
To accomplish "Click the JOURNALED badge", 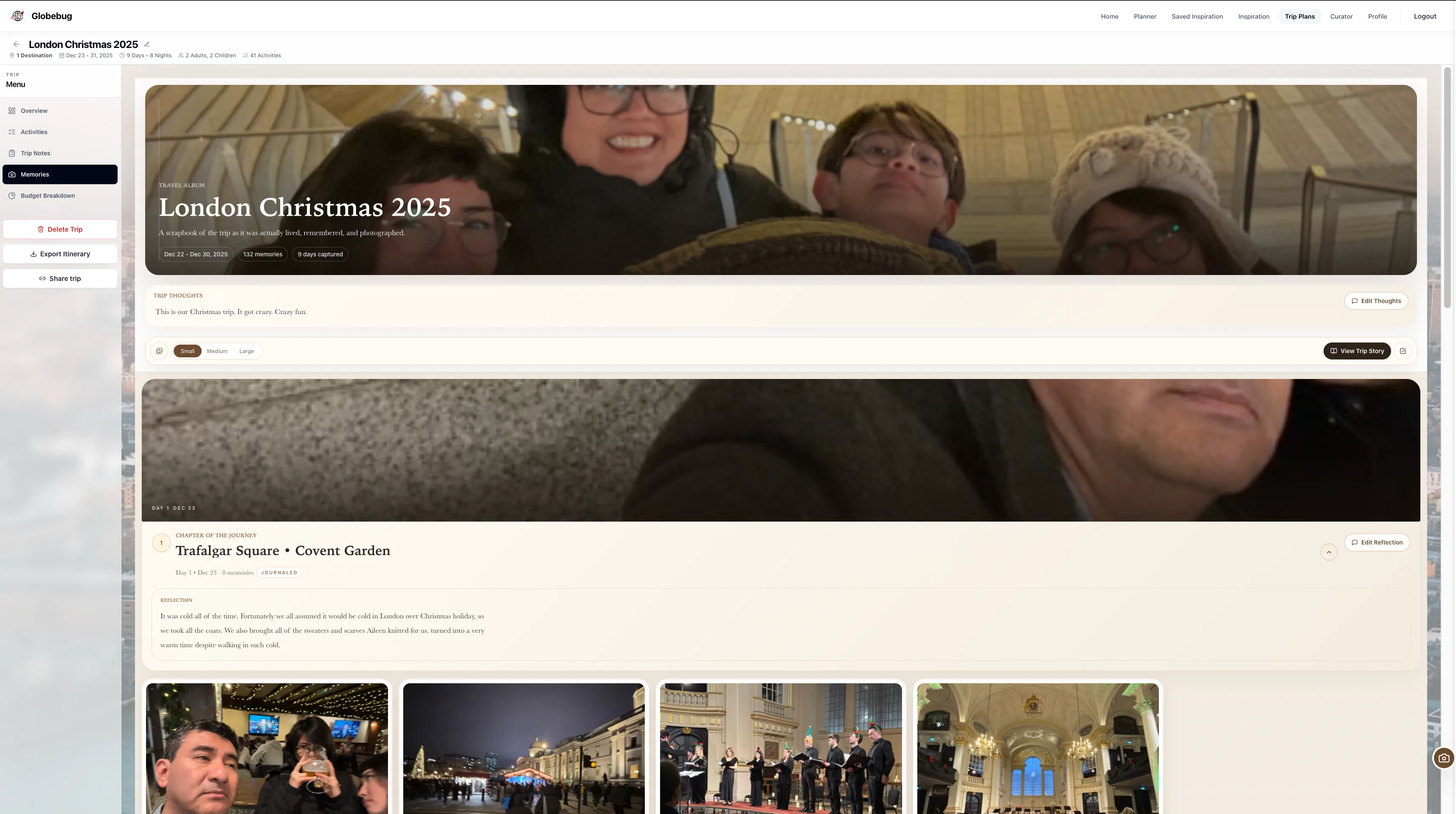I will click(279, 573).
